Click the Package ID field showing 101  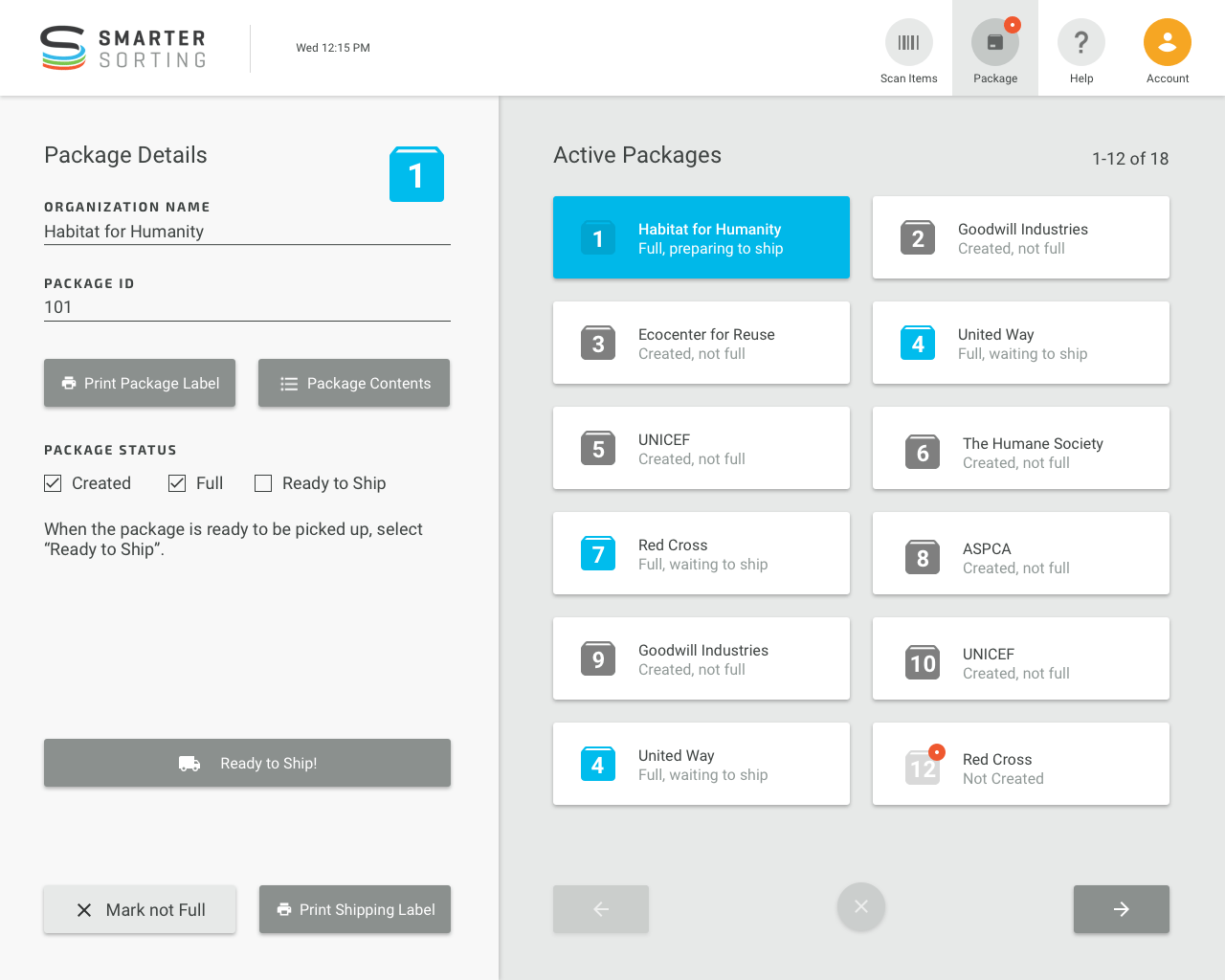pyautogui.click(x=247, y=307)
